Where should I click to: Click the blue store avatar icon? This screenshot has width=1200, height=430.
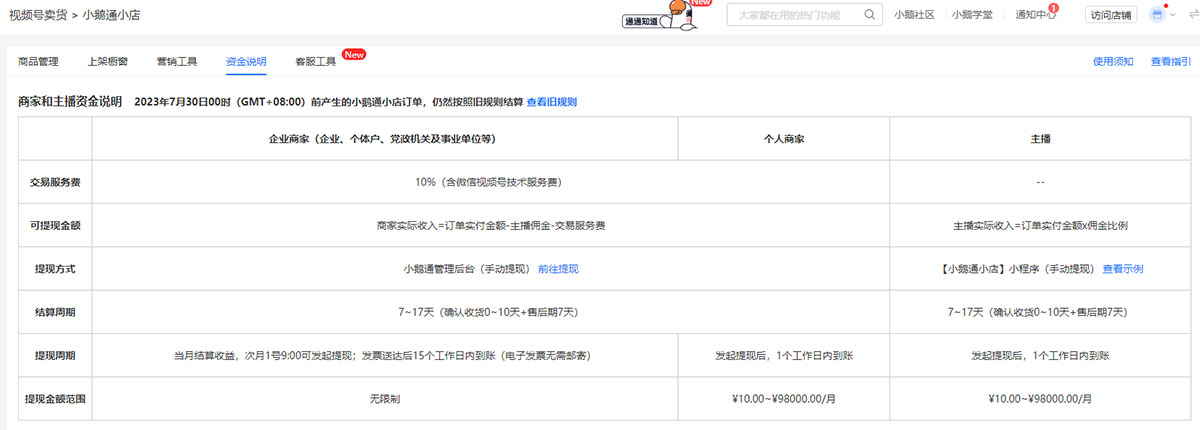click(1158, 15)
